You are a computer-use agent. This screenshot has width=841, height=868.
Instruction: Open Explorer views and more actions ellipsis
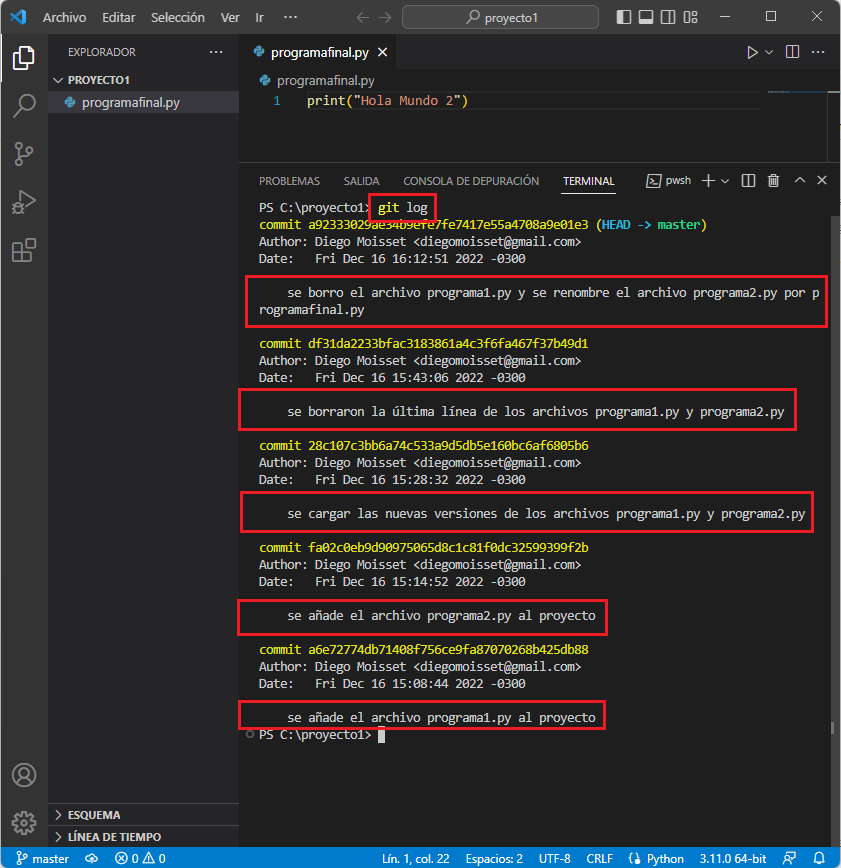[x=216, y=52]
